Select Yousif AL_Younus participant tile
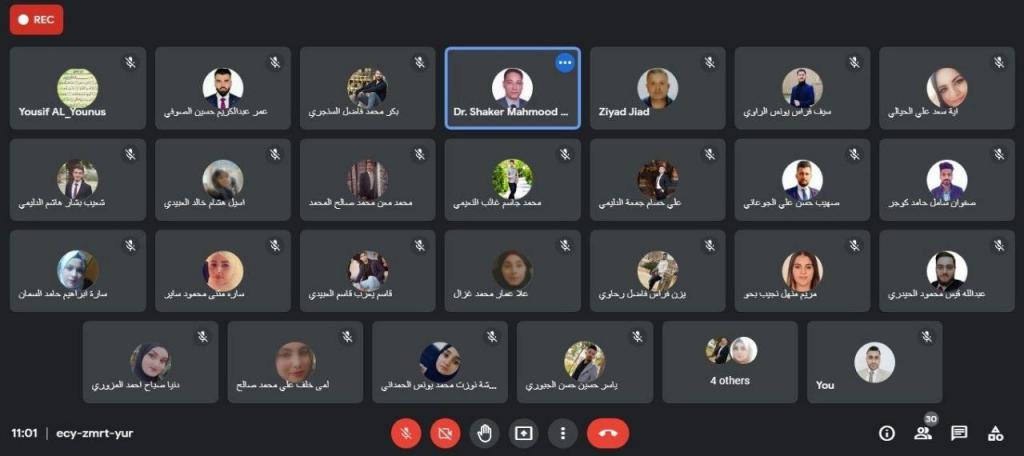The height and width of the screenshot is (456, 1024). [78, 88]
